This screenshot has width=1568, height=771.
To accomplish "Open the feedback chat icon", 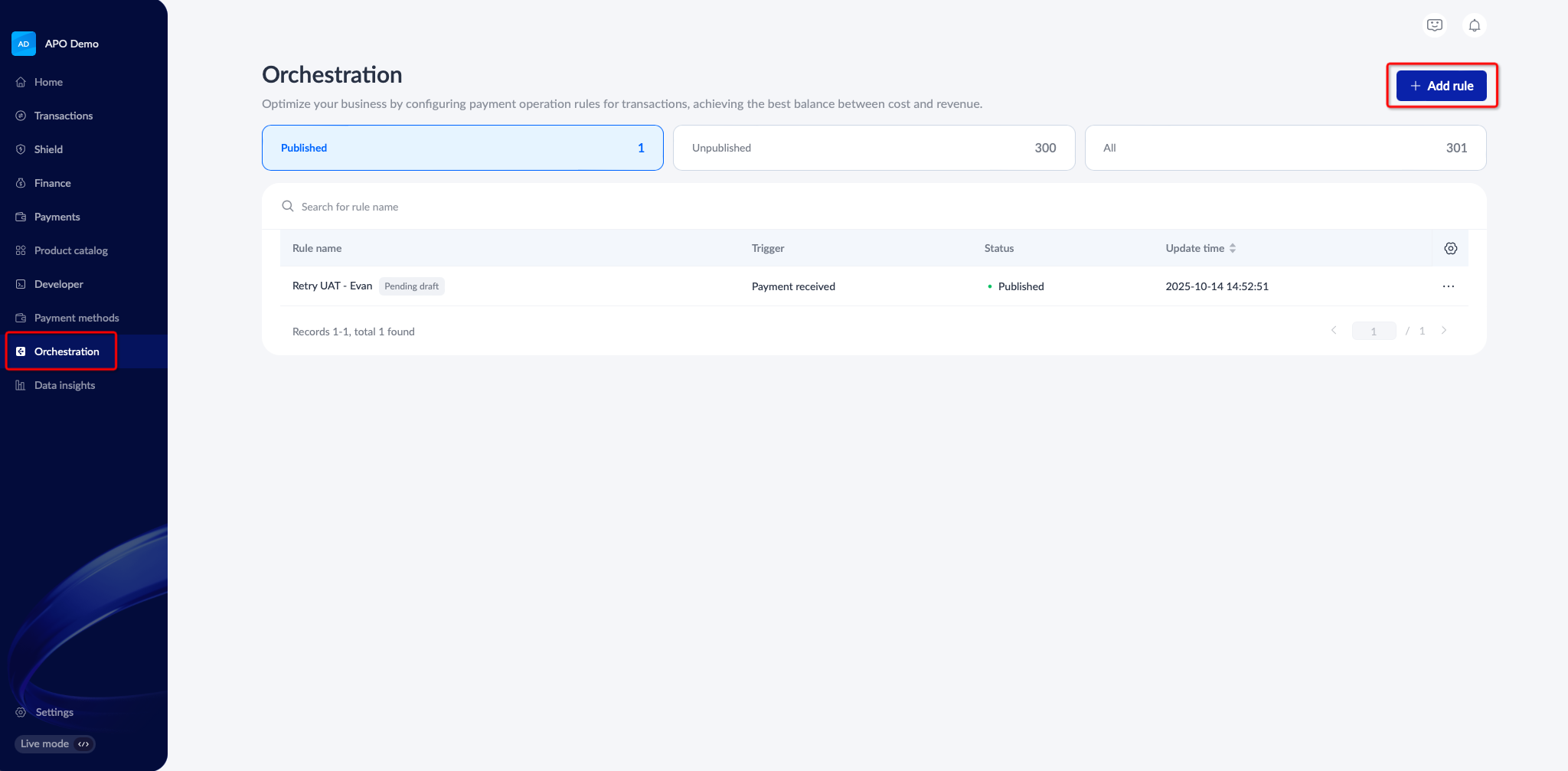I will 1434,25.
